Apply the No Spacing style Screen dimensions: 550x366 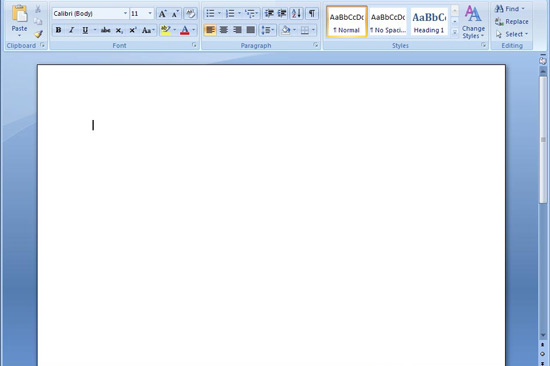pyautogui.click(x=388, y=22)
